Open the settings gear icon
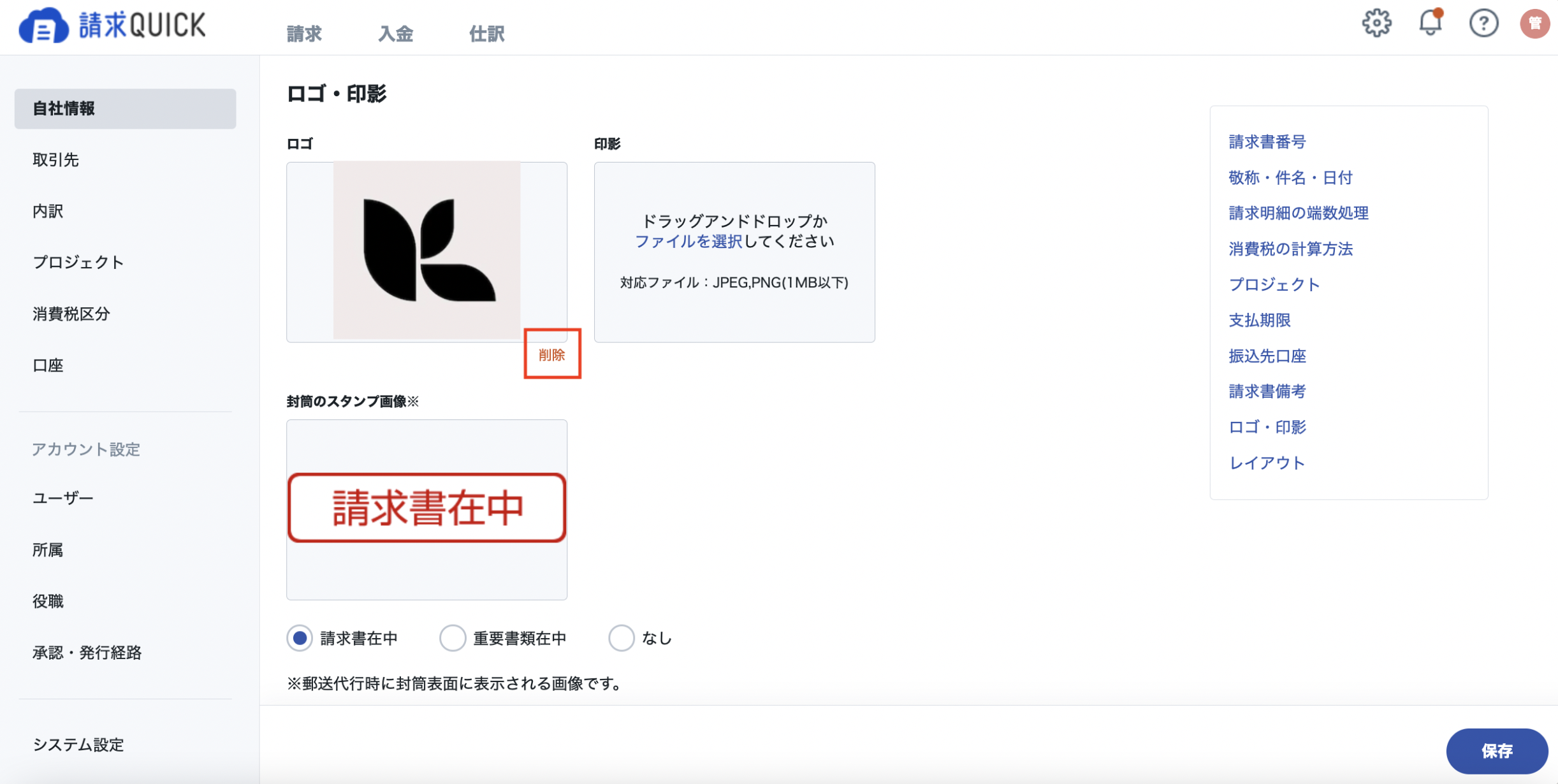1558x784 pixels. click(x=1376, y=24)
